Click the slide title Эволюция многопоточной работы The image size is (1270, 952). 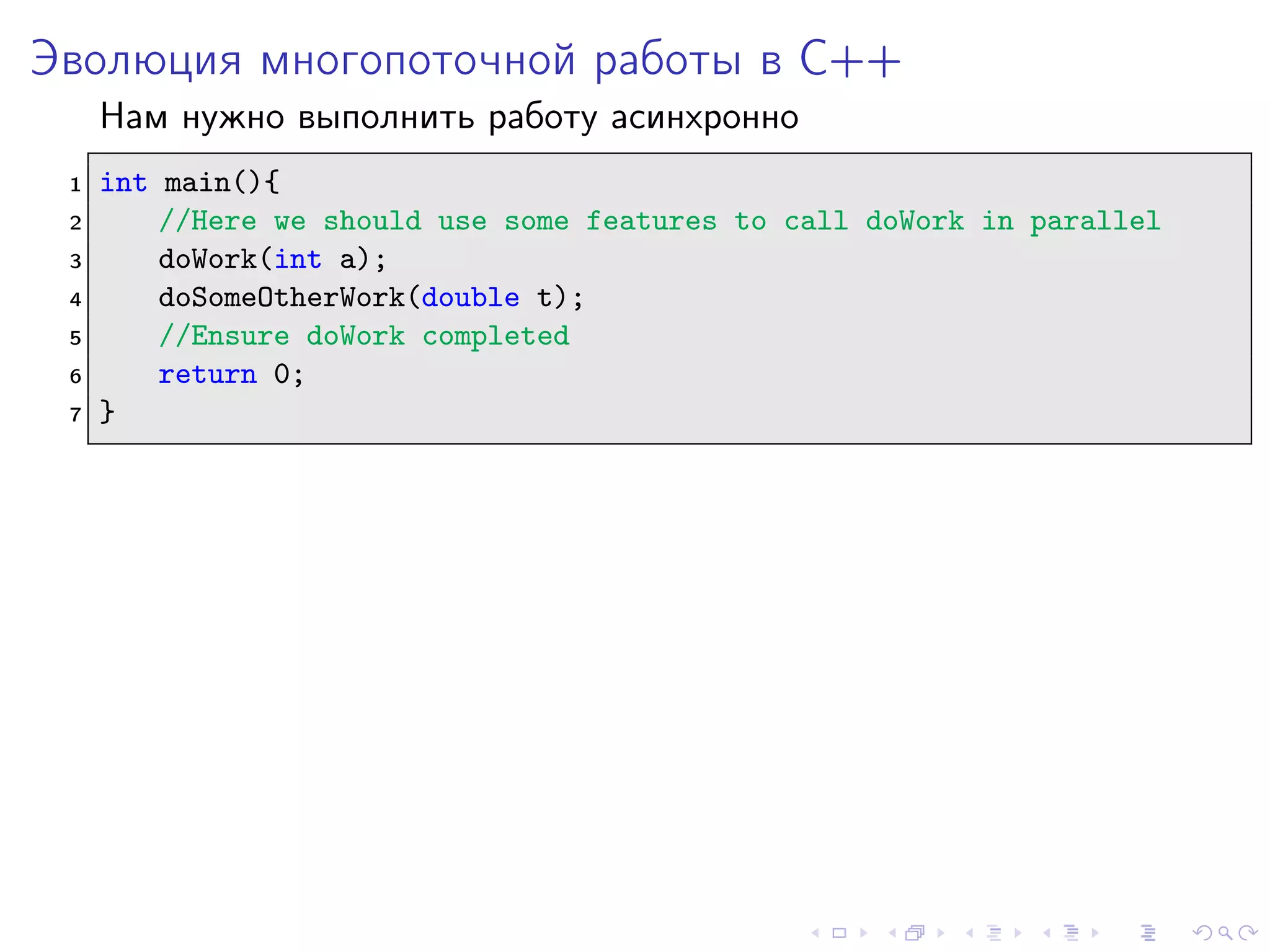(x=466, y=60)
